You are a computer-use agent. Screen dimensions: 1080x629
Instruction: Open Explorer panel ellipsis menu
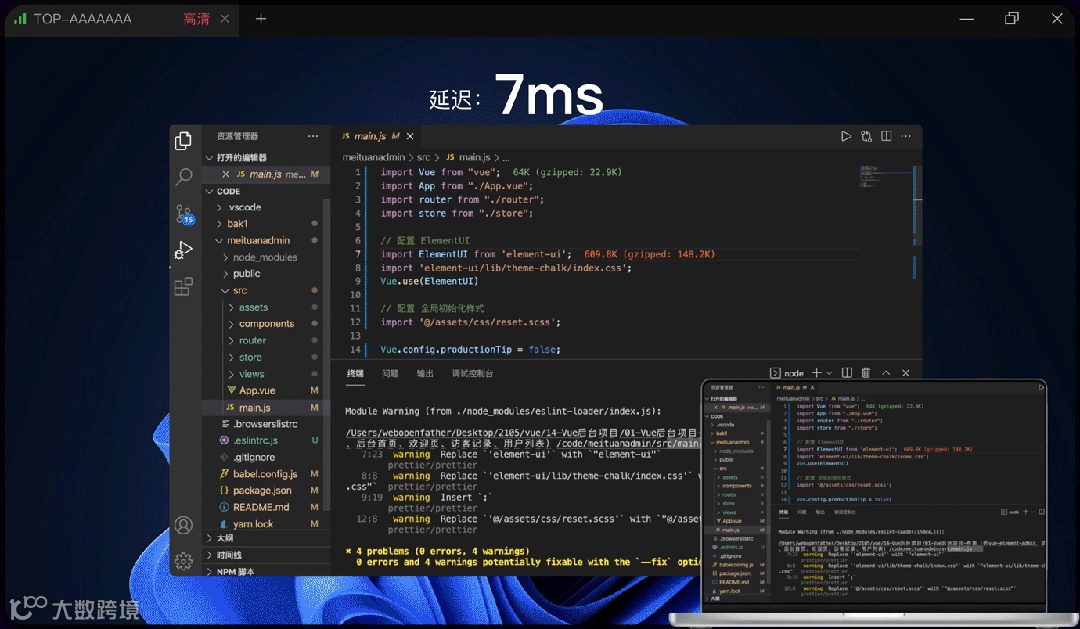(313, 136)
